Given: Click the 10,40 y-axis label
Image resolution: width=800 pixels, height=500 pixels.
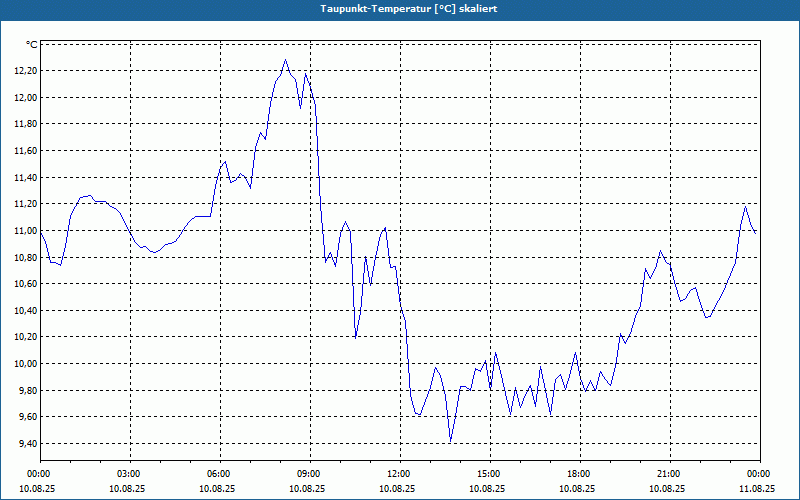Looking at the screenshot, I should (26, 310).
